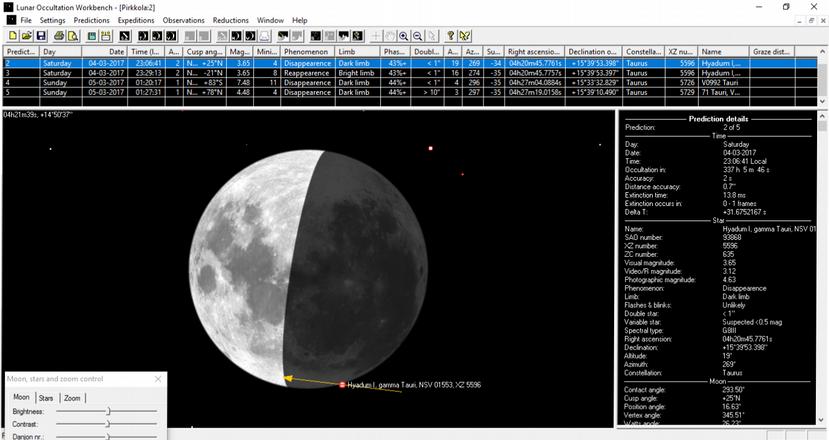Screen dimensions: 829x440
Task: Click the Spectral type G8III value
Action: point(729,331)
